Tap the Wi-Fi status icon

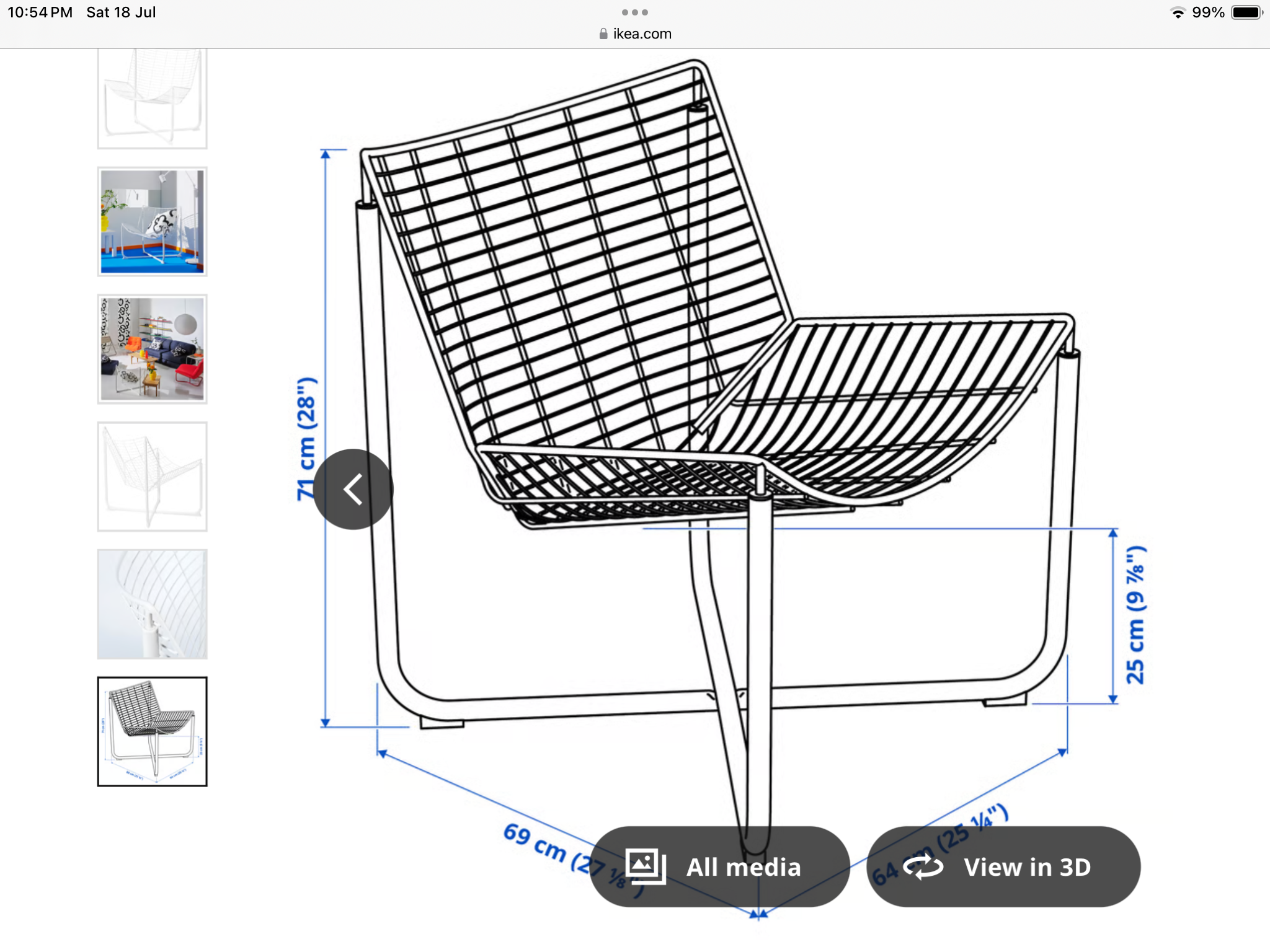click(1178, 12)
